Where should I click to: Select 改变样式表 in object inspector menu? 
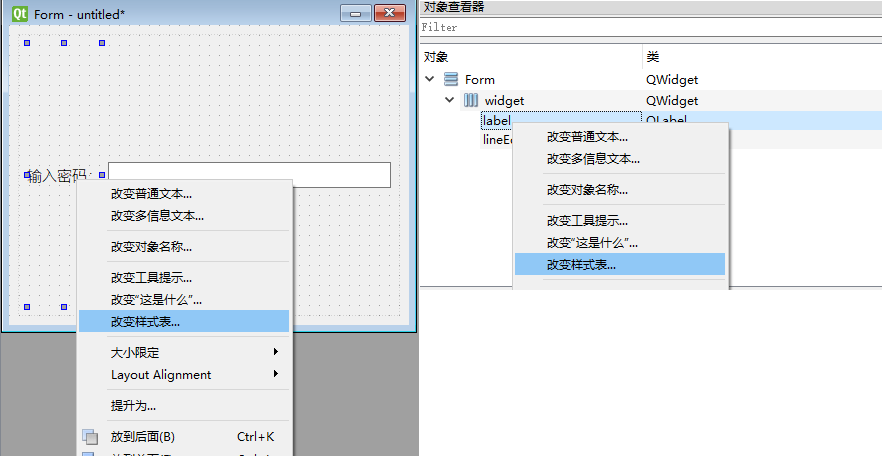pos(620,264)
